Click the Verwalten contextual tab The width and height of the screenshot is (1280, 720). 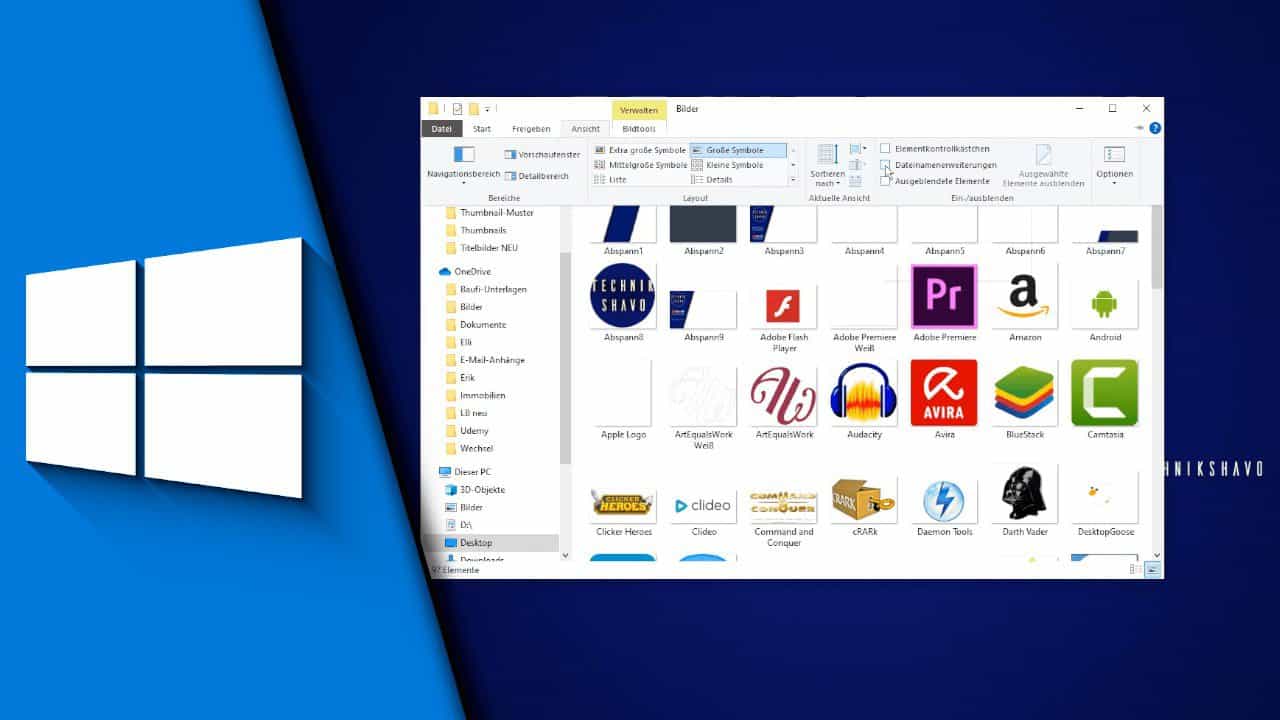coord(639,110)
